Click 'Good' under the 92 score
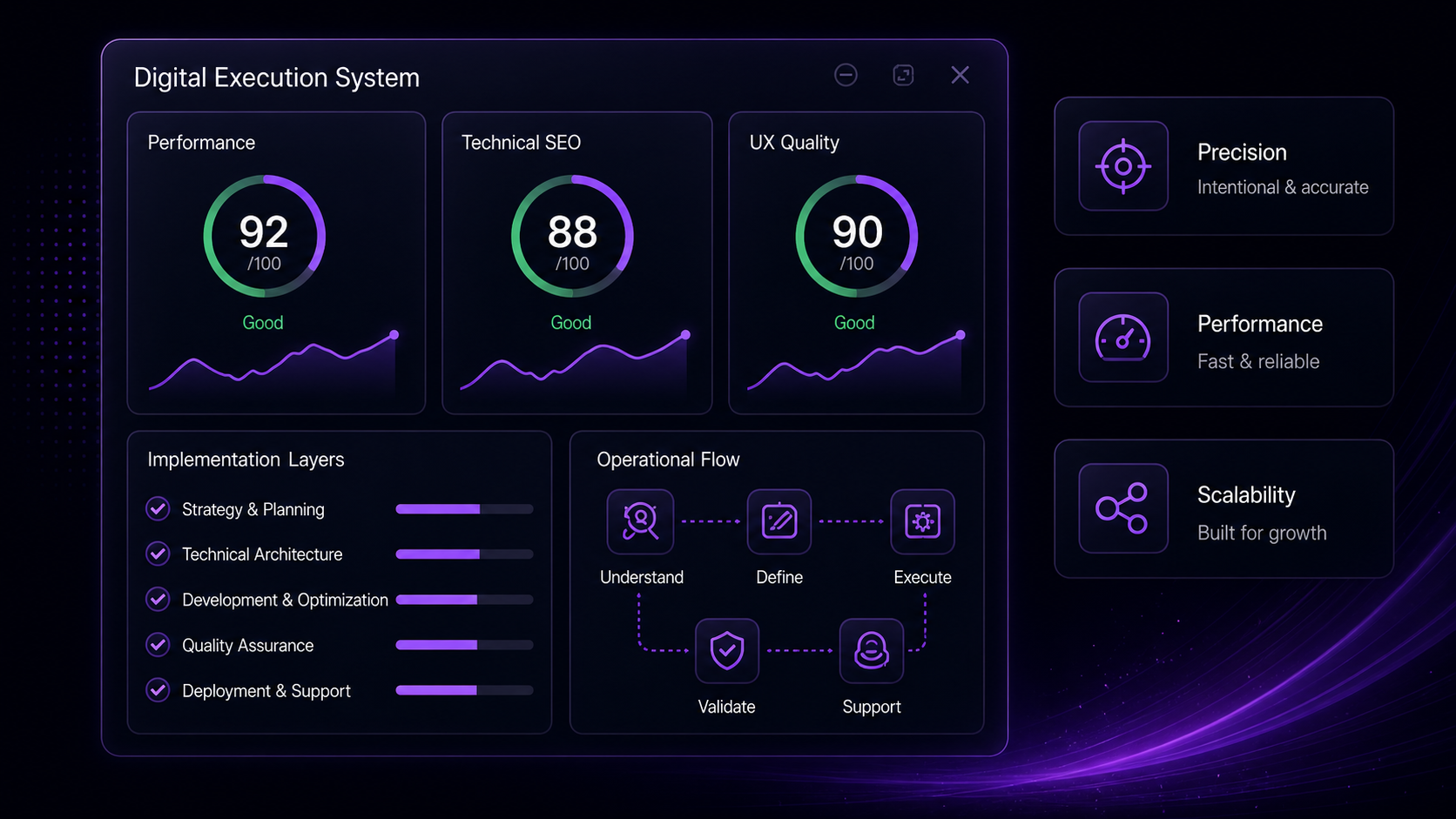 [263, 323]
